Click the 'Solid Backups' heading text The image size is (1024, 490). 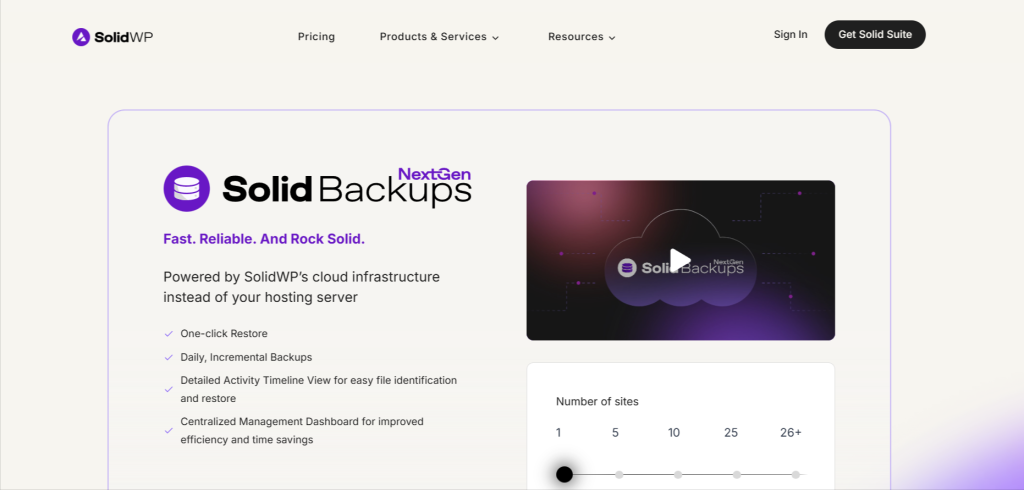346,189
